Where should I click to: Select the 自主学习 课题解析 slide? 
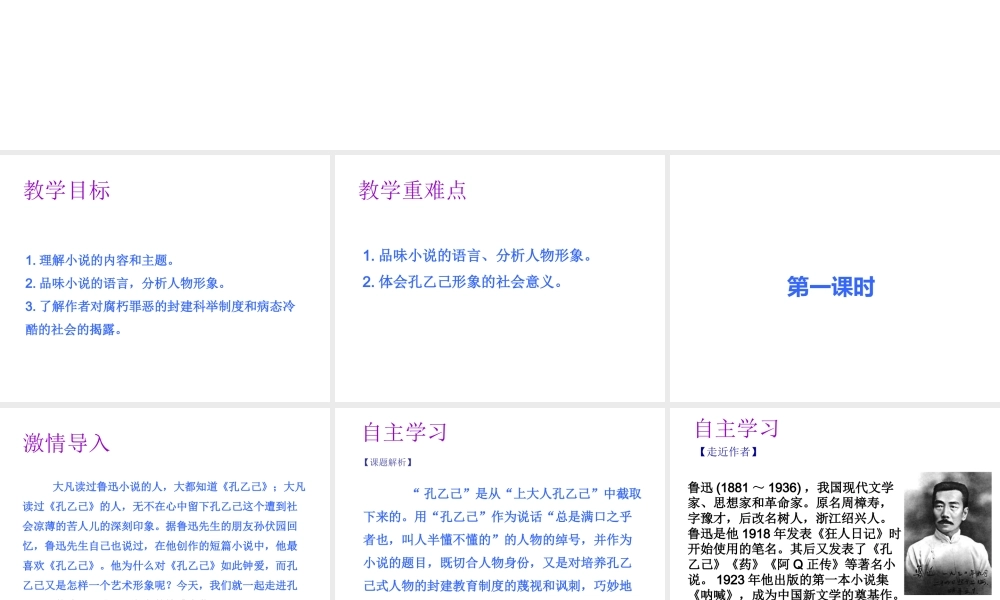(x=499, y=504)
